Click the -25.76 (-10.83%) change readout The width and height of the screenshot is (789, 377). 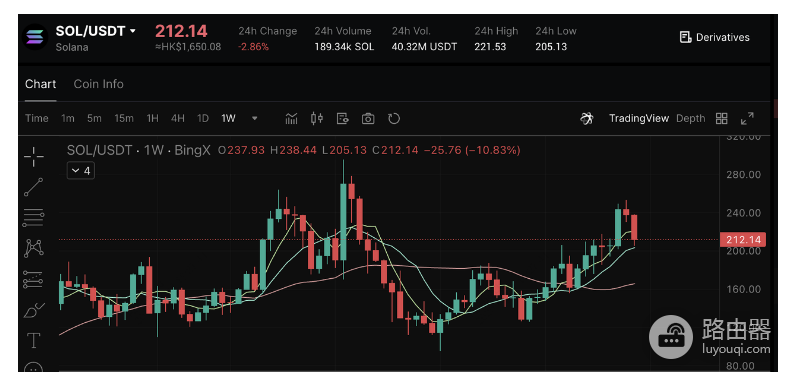(472, 150)
